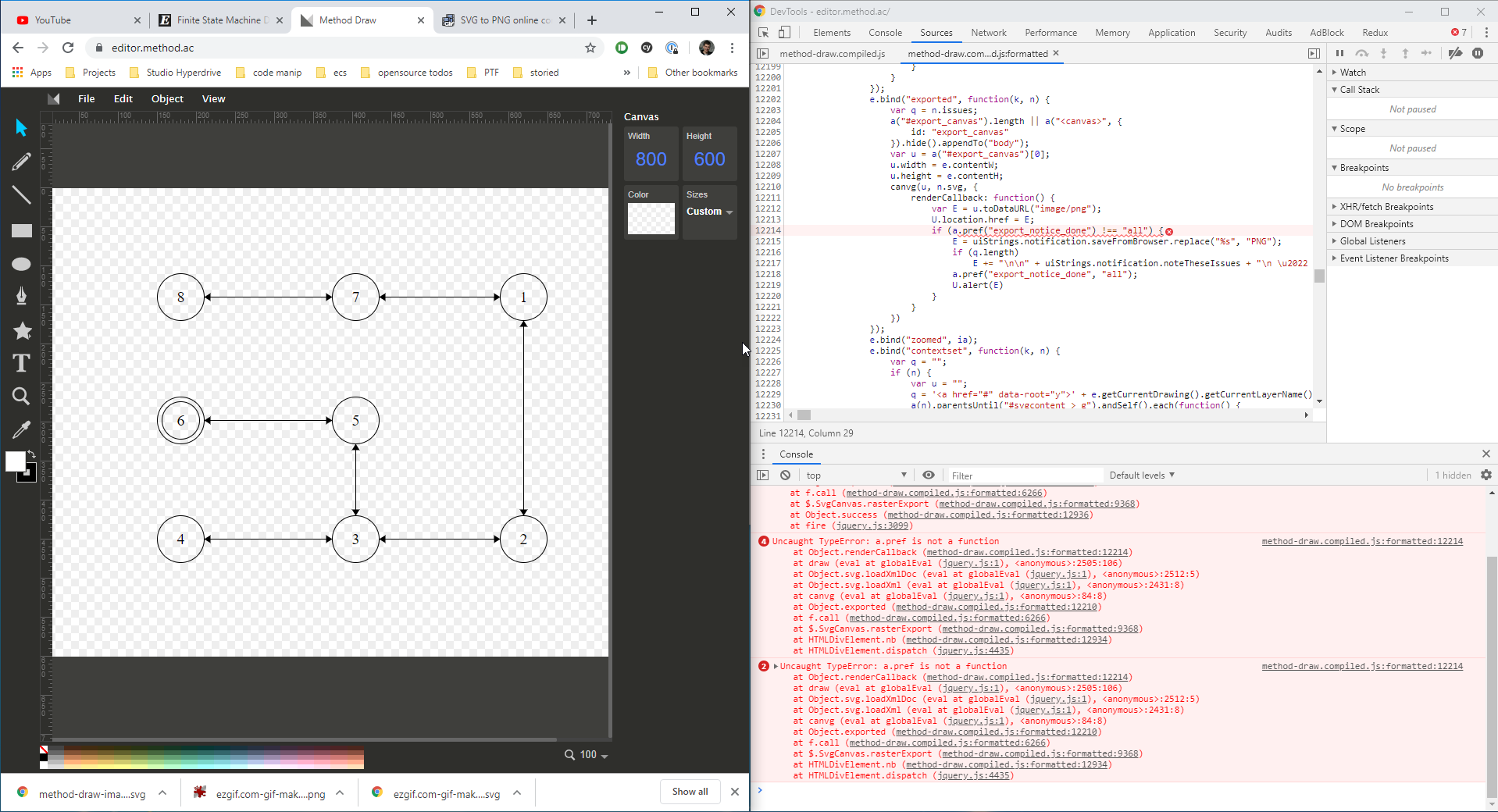Click the inspect element picker in DevTools
This screenshot has height=812, width=1498.
pos(763,33)
